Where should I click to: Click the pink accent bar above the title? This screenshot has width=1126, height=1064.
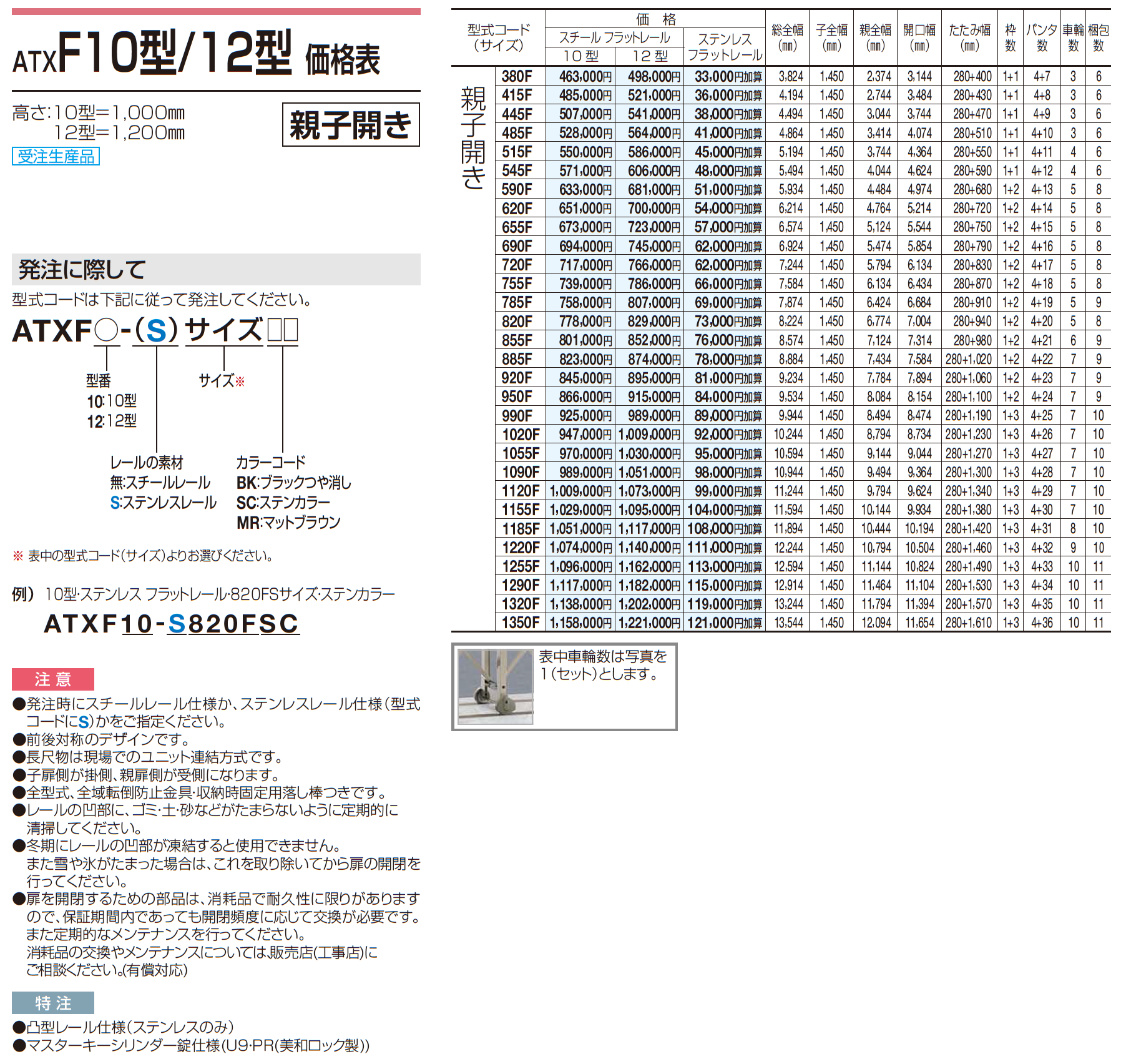tap(216, 11)
